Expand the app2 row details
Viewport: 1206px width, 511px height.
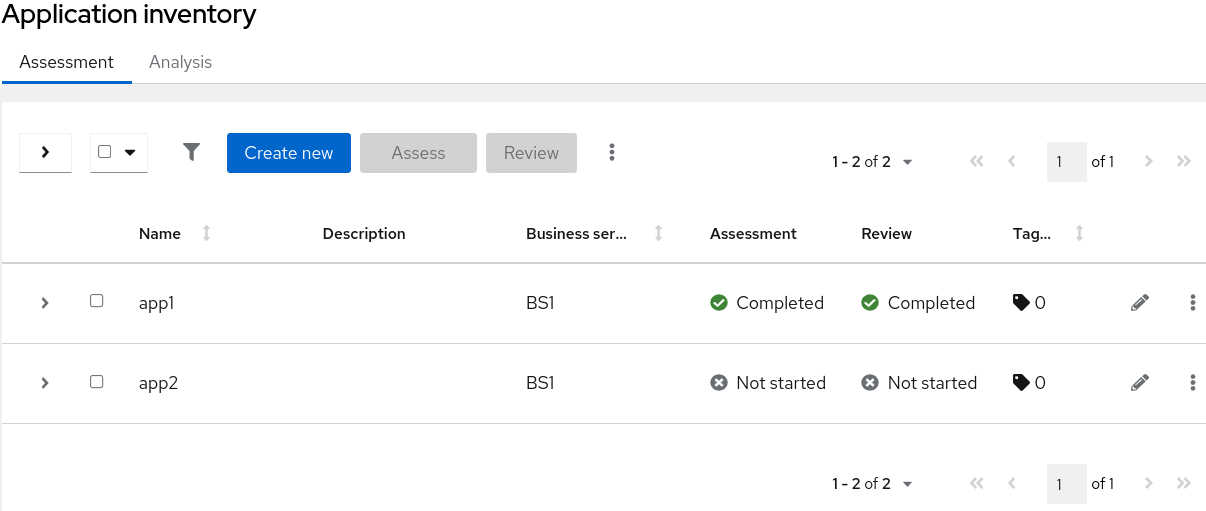[x=45, y=382]
